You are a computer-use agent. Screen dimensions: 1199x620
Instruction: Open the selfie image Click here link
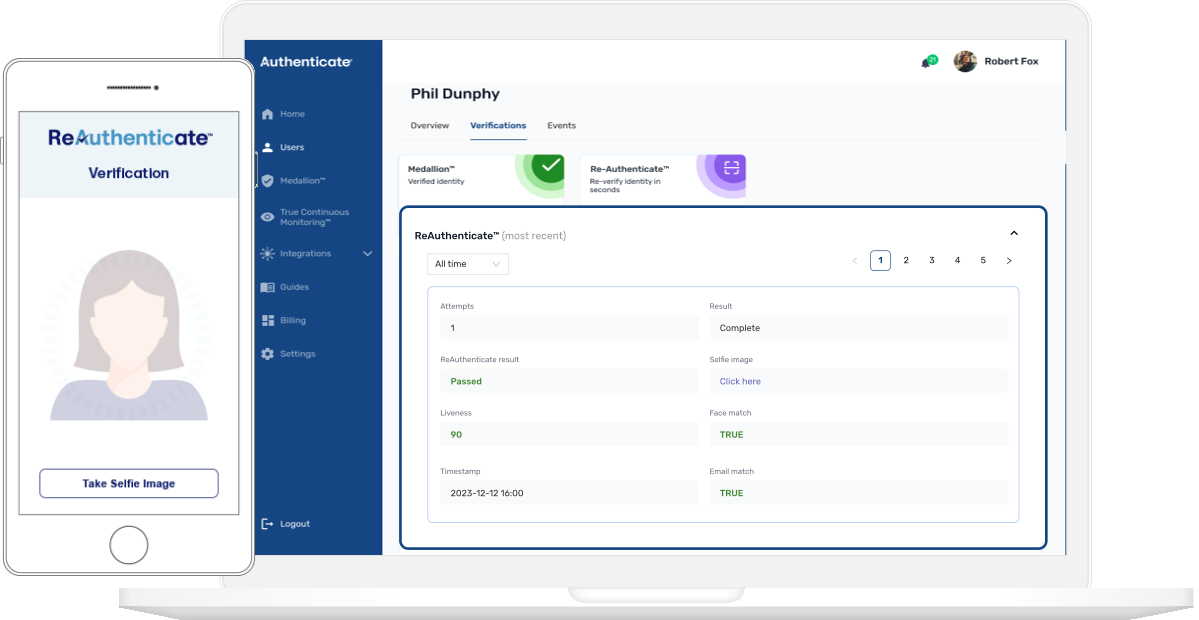pos(740,381)
